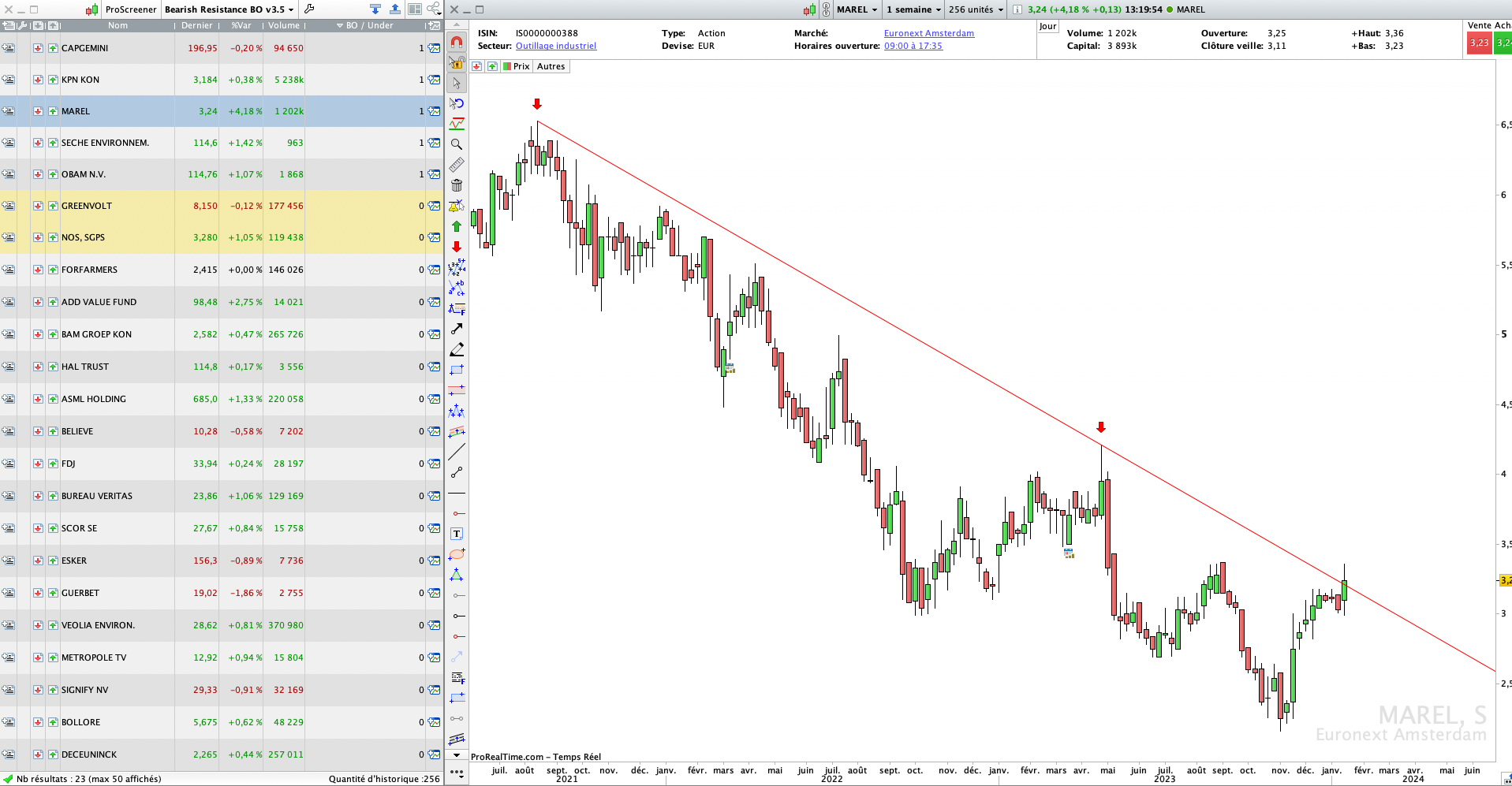Toggle the cursor lock drawing mode

pyautogui.click(x=457, y=62)
